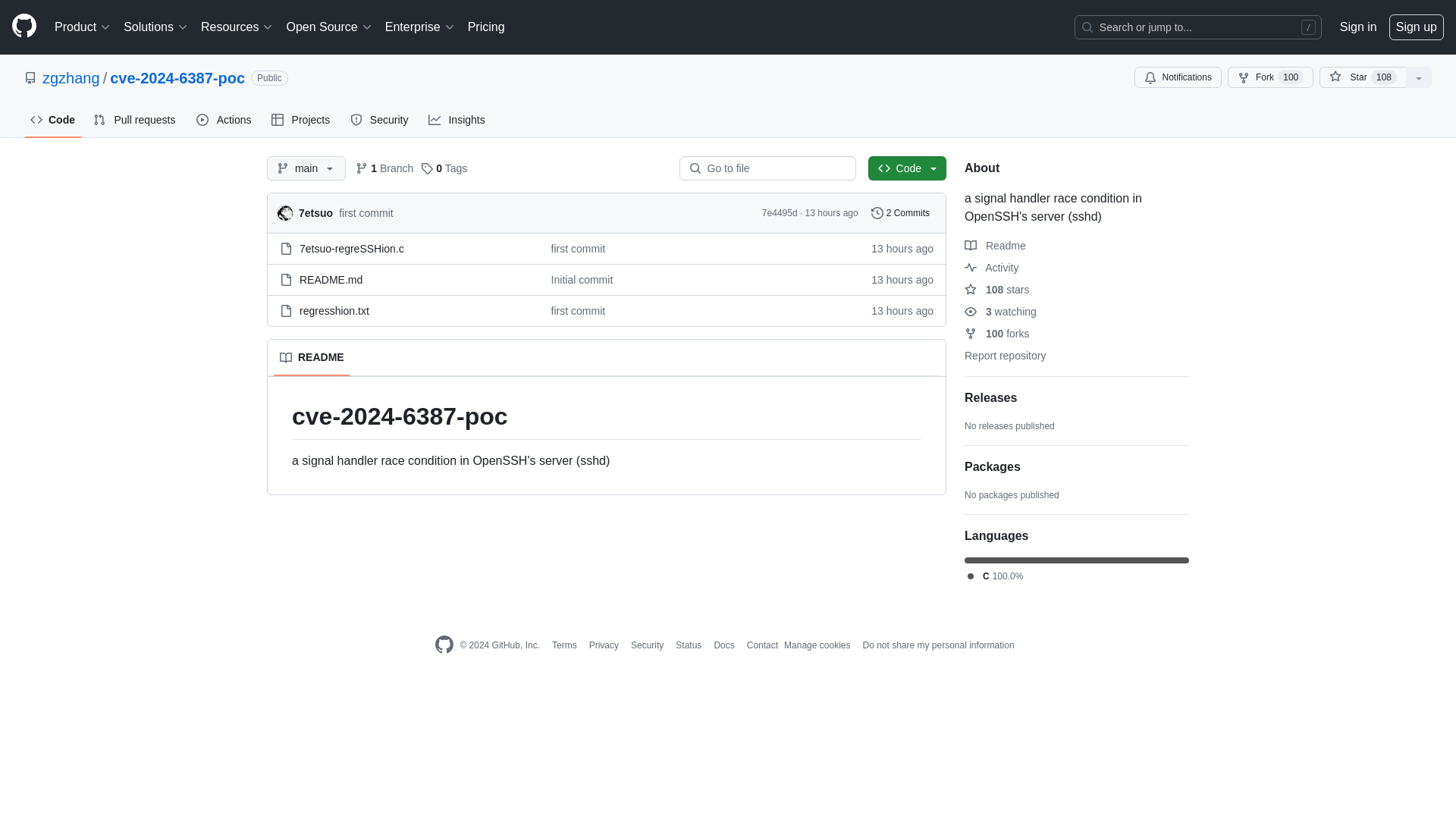Select the Pull requests tab
The image size is (1456, 819).
coord(134,120)
